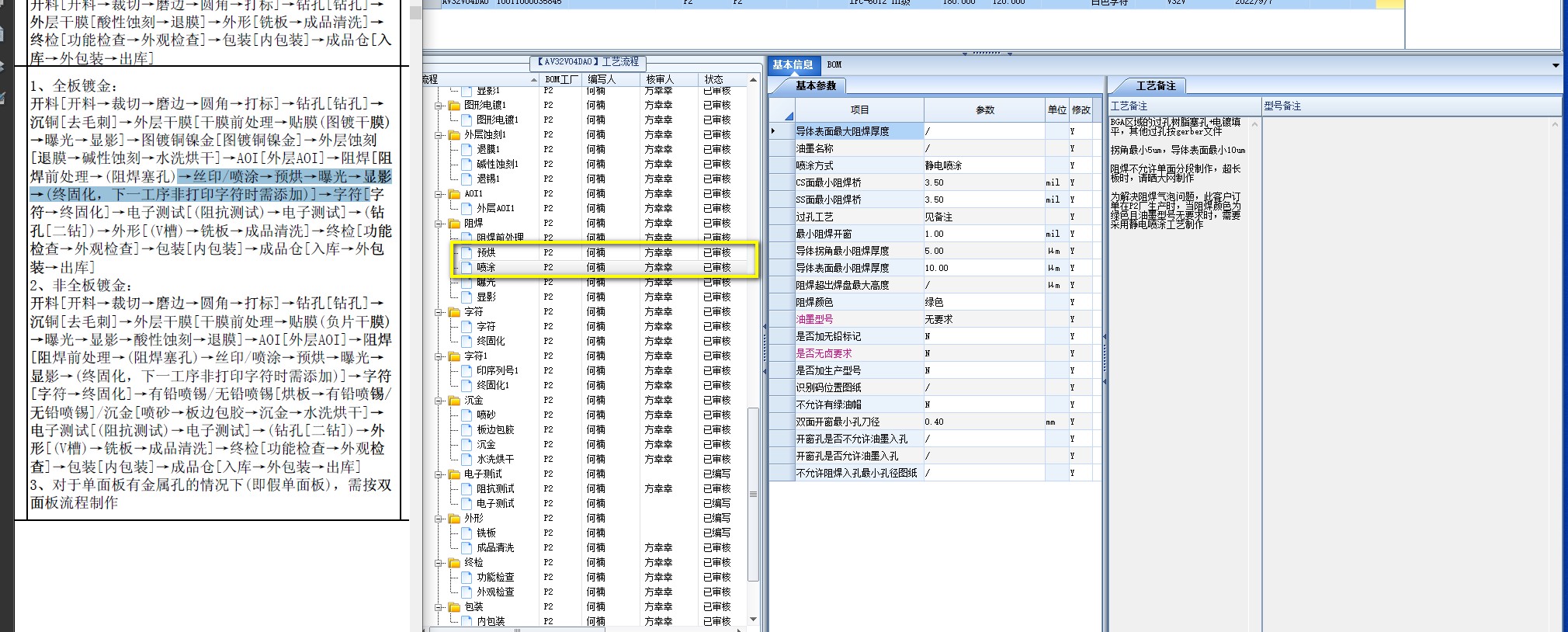
Task: Click the 导体表面最大阻焊厚度 row
Action: point(935,131)
